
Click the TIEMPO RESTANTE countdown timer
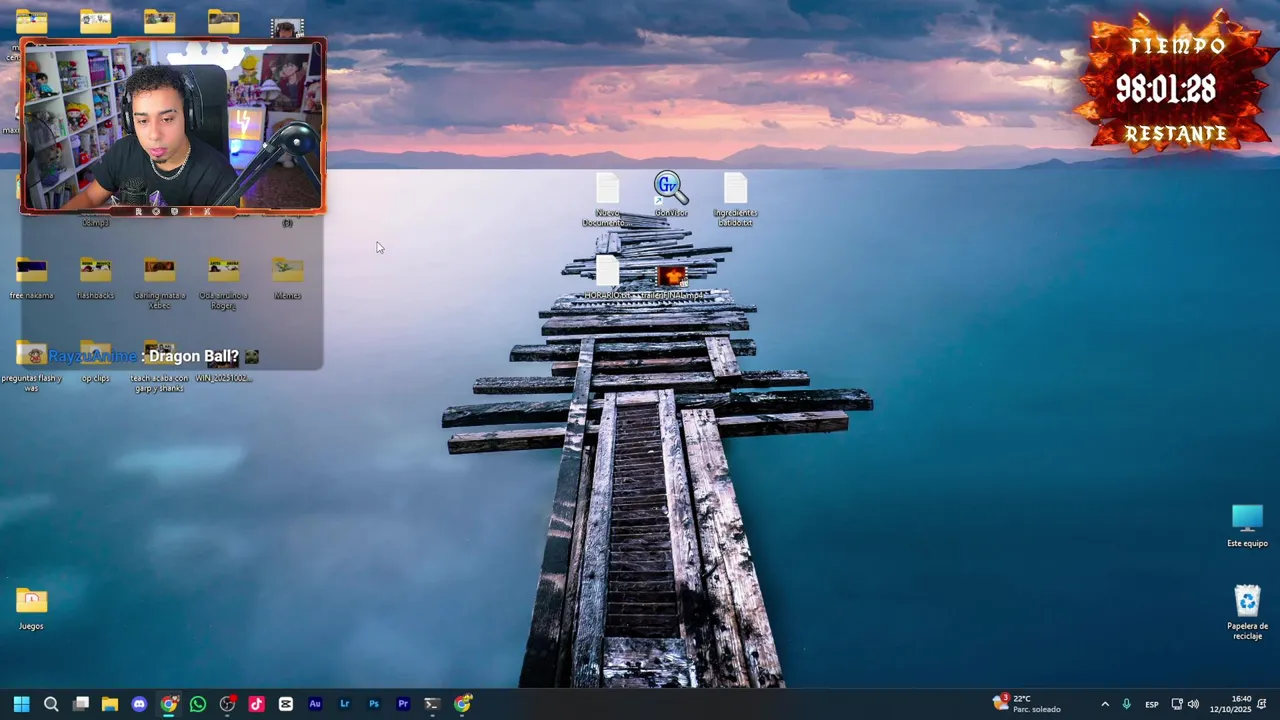(1174, 84)
